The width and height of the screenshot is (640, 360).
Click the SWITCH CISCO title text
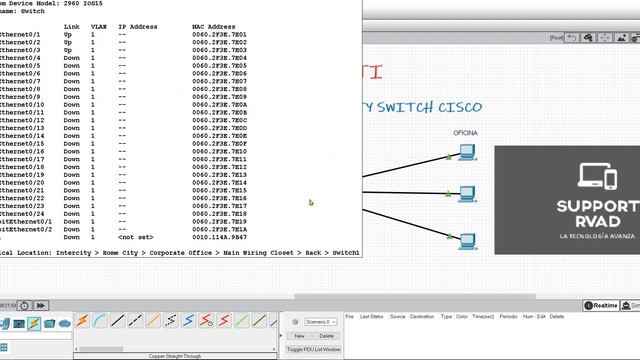429,107
